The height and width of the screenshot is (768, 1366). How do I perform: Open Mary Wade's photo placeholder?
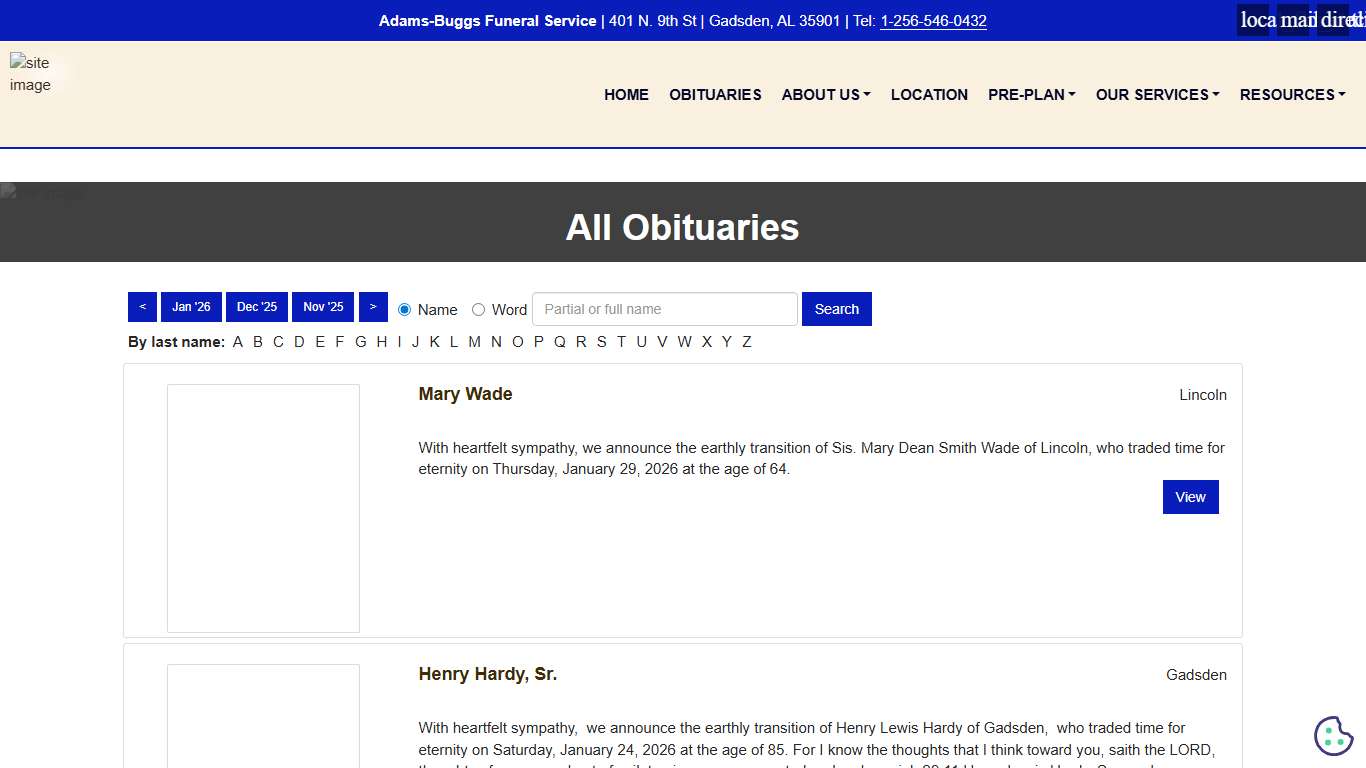(262, 508)
